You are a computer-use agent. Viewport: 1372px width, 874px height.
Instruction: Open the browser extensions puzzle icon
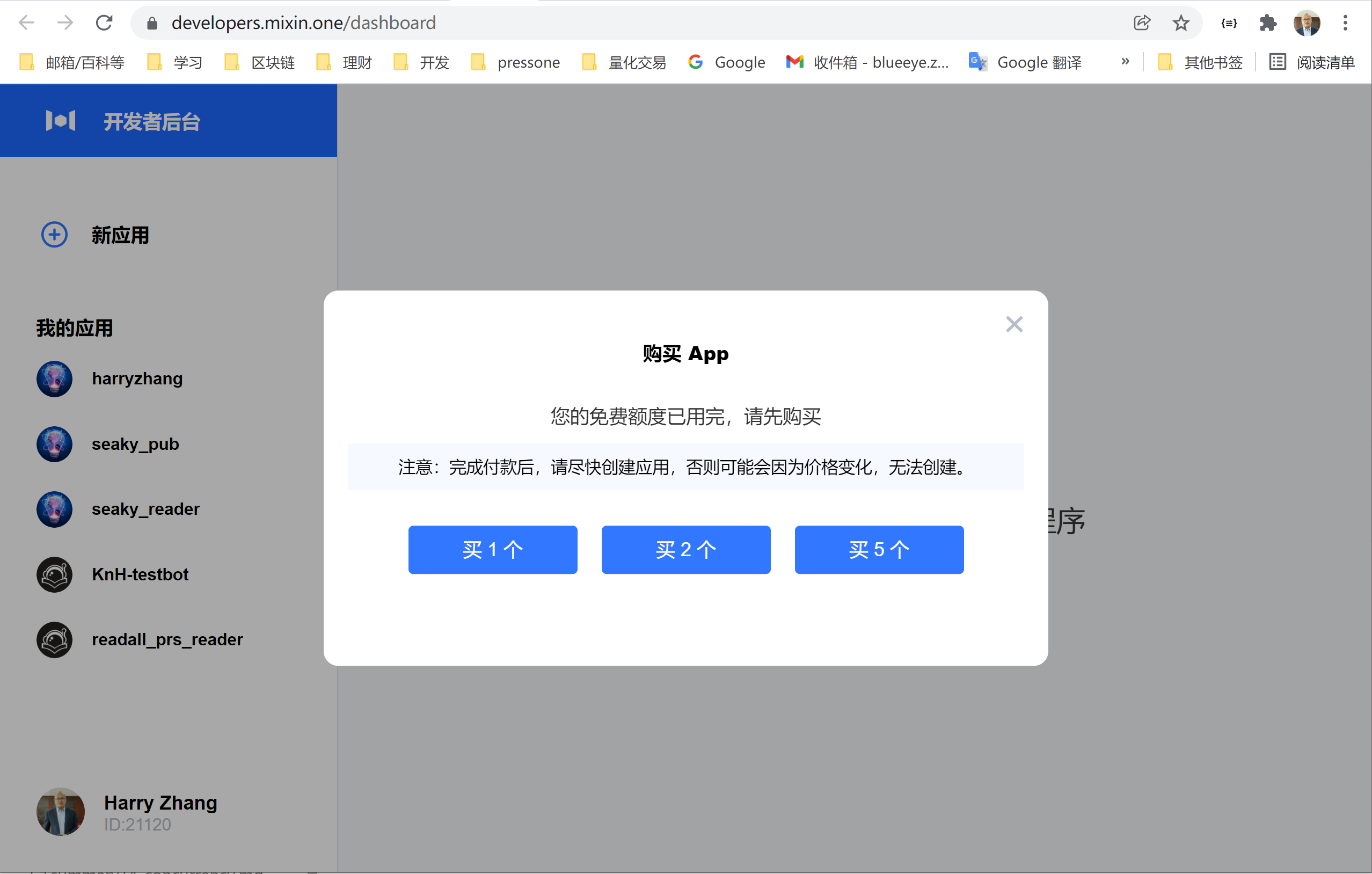[1268, 23]
